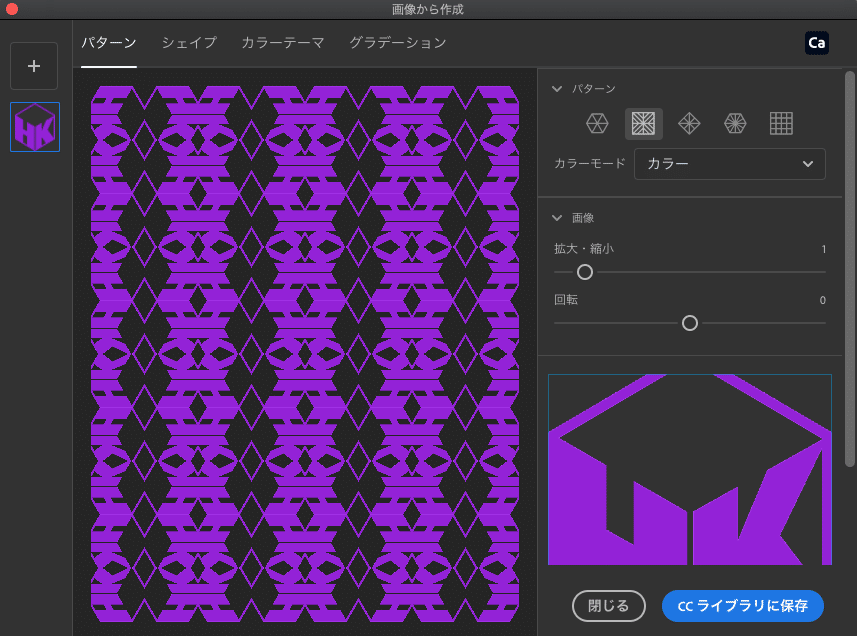Click the 閉じる button

pos(608,606)
